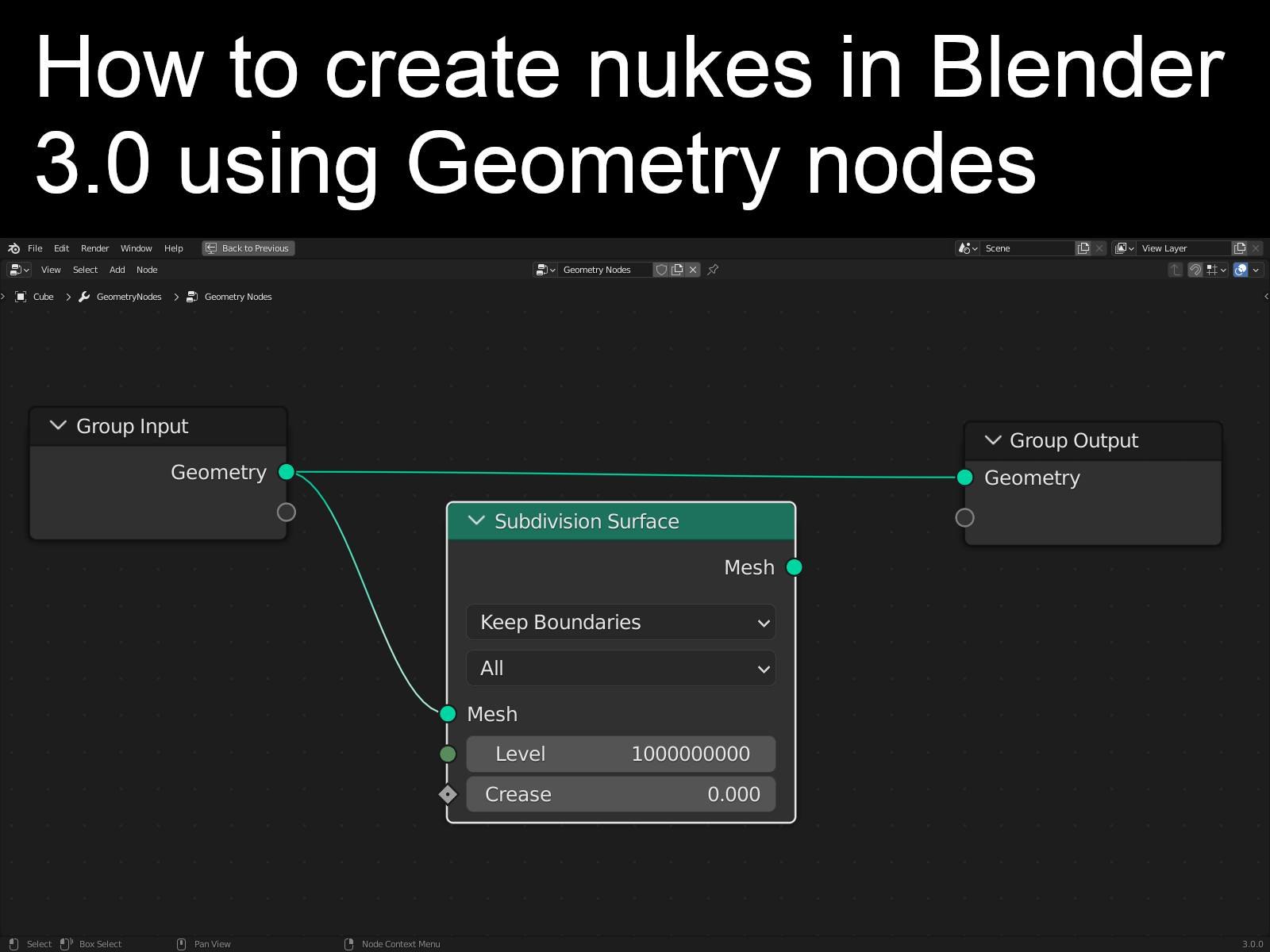
Task: Click the Cube object icon in breadcrumbs
Action: [21, 297]
